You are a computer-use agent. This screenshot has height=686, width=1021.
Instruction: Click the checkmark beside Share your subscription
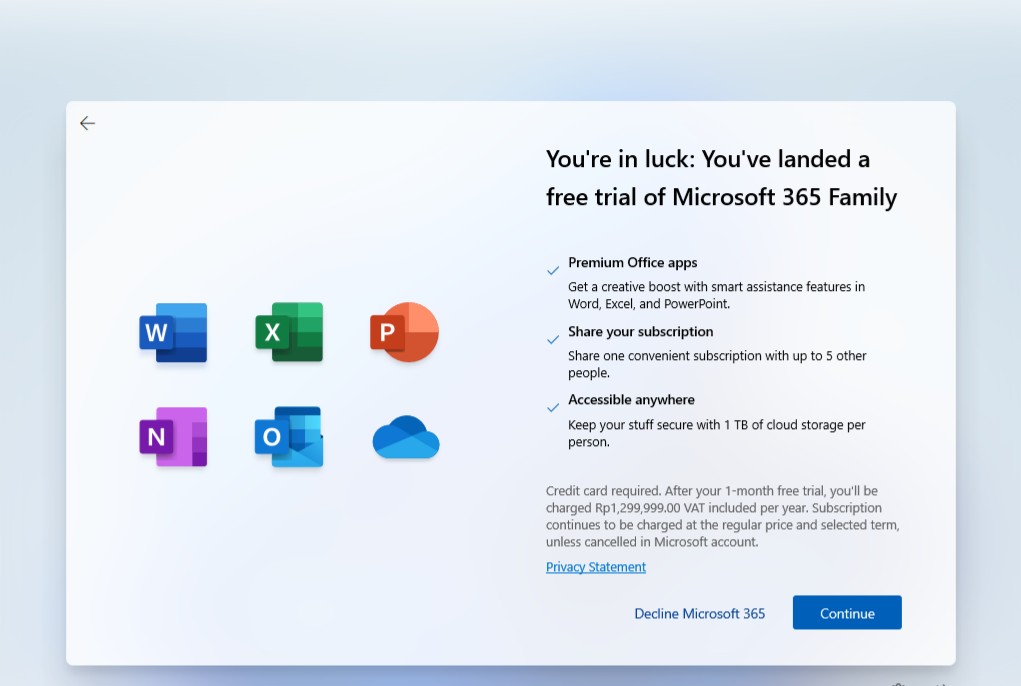[x=553, y=339]
